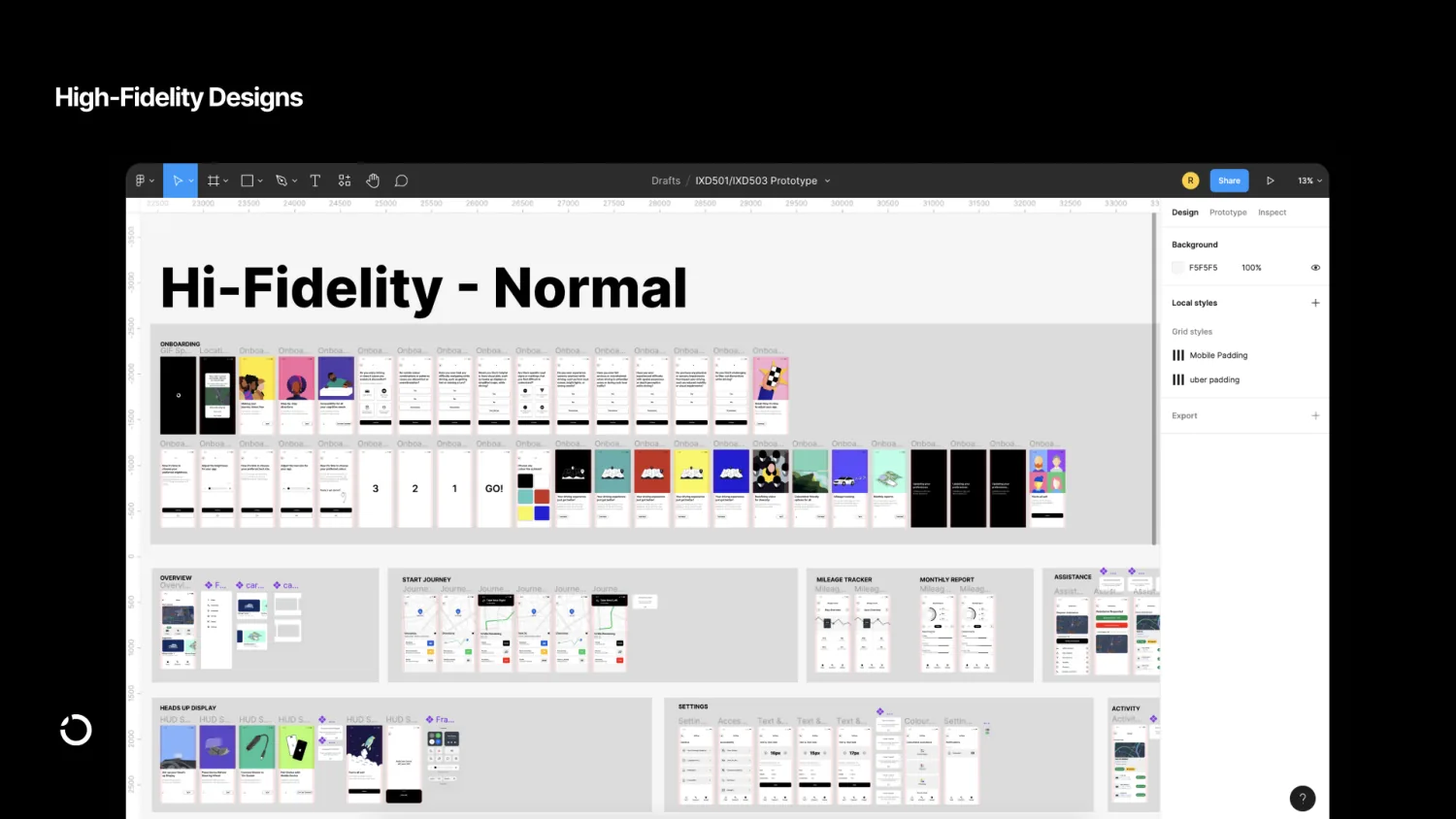Click the 100% background opacity field
The image size is (1456, 819).
tap(1251, 268)
